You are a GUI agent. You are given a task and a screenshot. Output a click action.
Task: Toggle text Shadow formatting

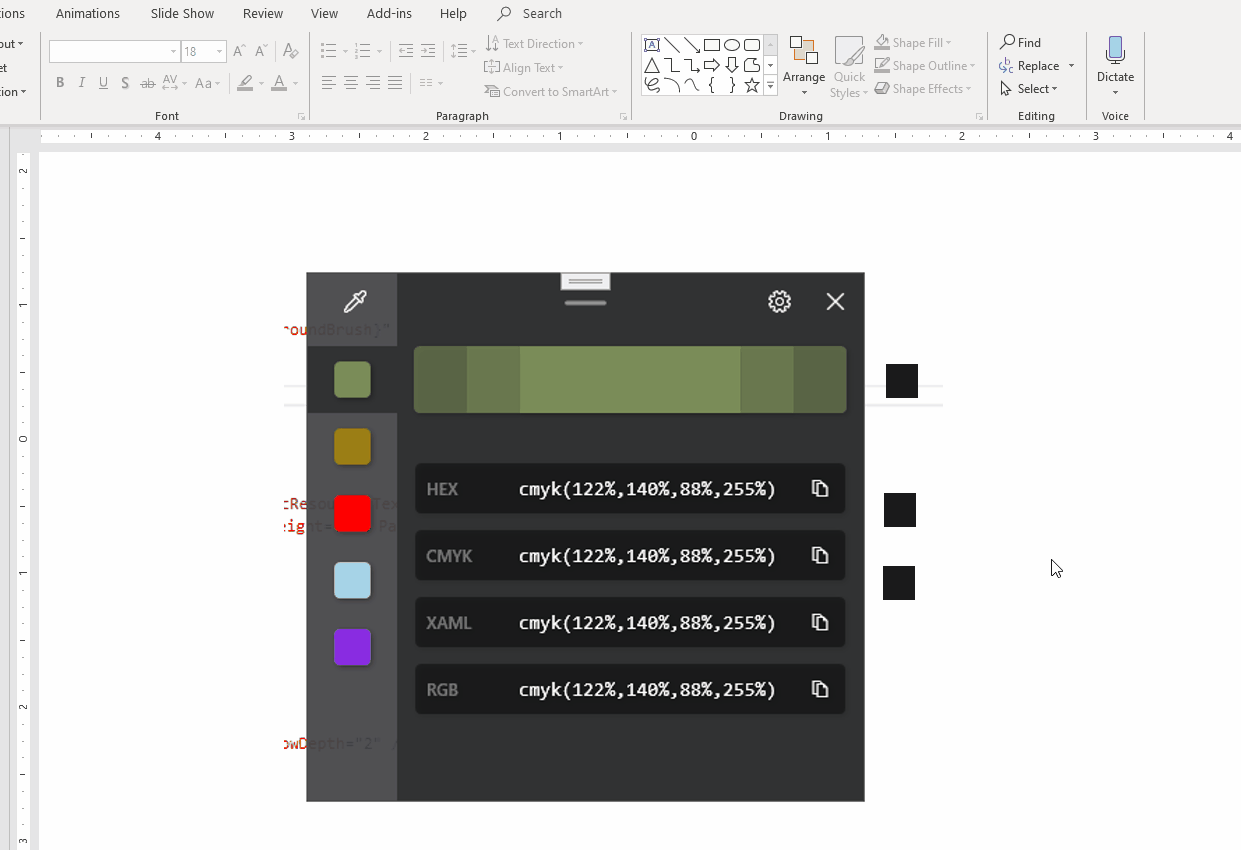click(125, 83)
